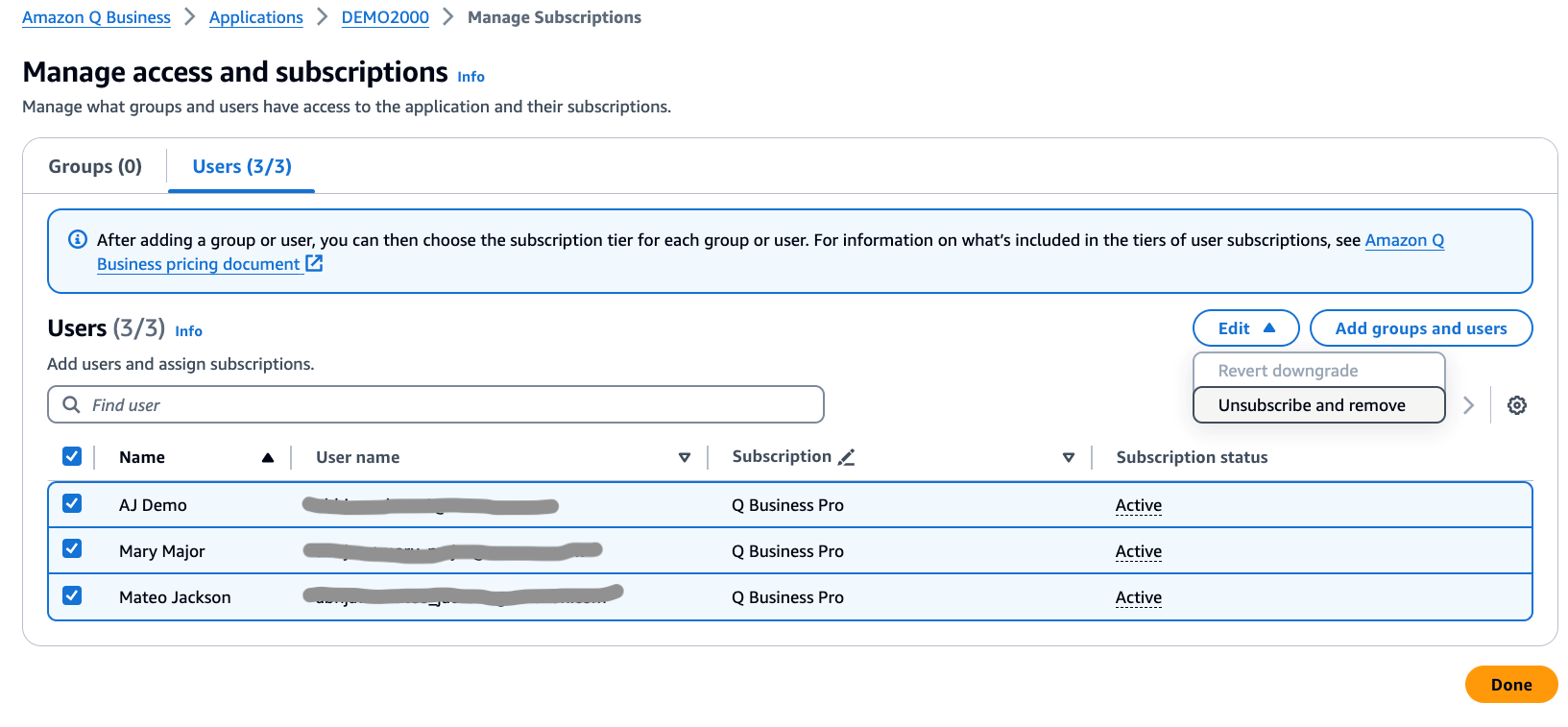The image size is (1568, 727).
Task: Click the Mateo Jackson name cell
Action: point(175,597)
